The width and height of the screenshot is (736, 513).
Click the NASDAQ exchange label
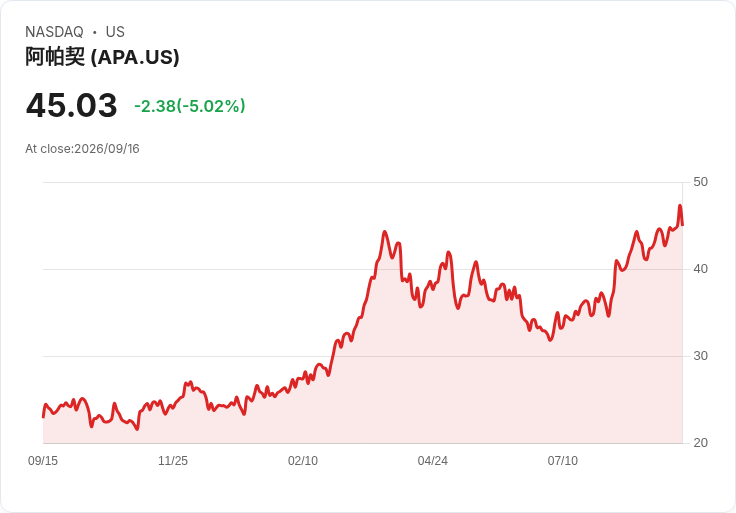click(x=54, y=32)
